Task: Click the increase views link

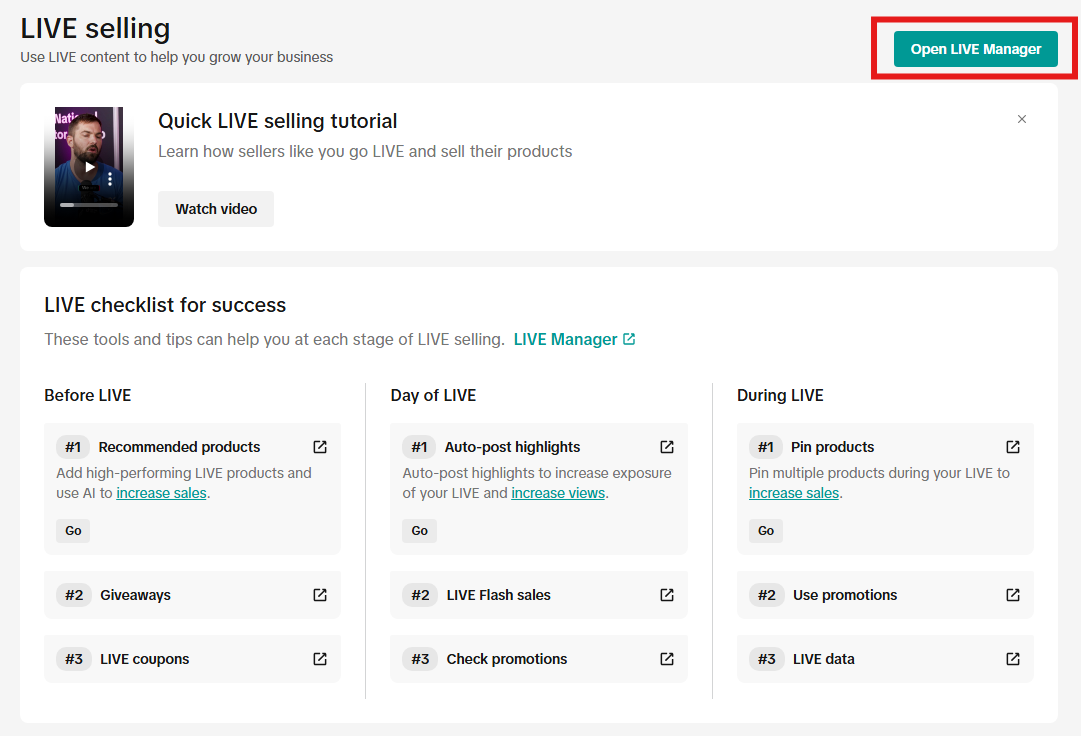Action: [558, 493]
